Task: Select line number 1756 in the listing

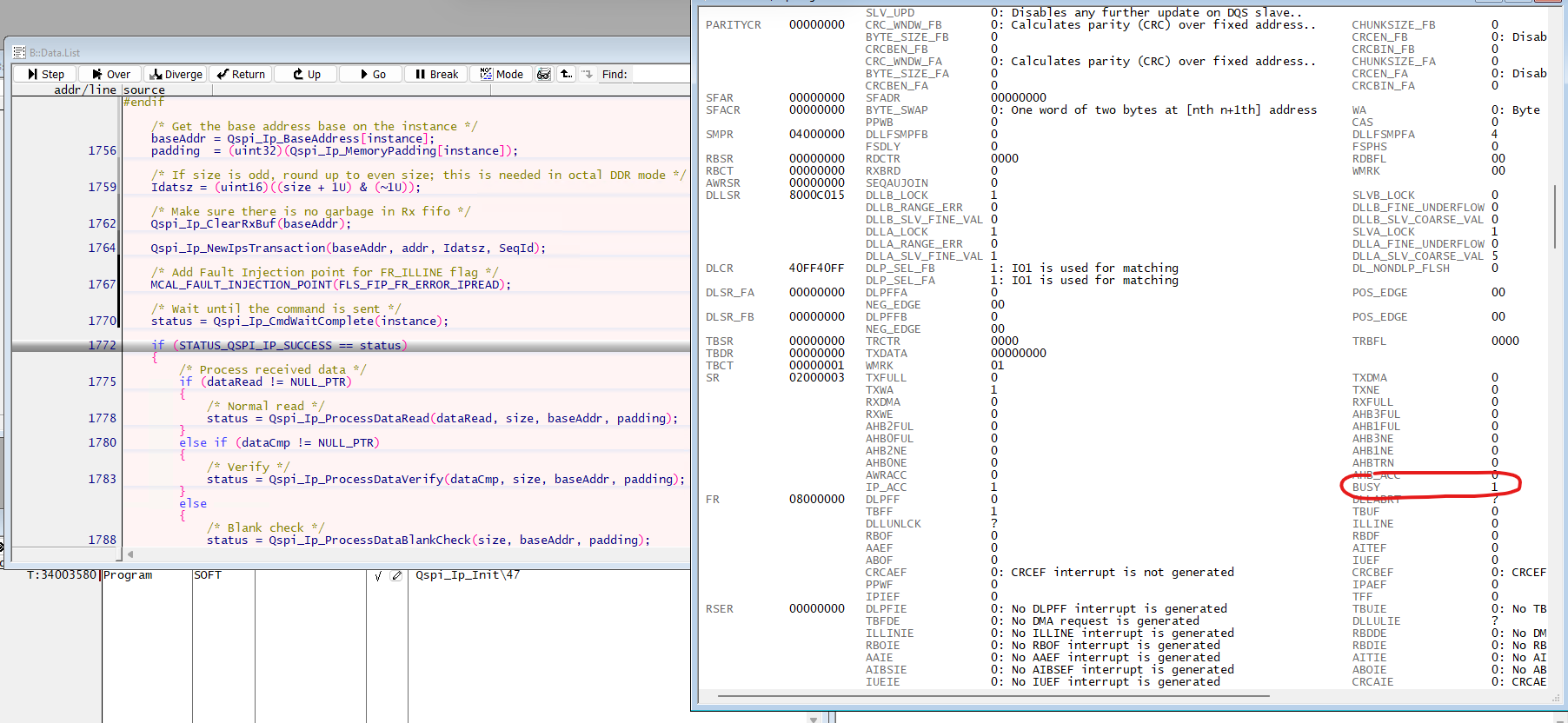Action: pos(102,150)
